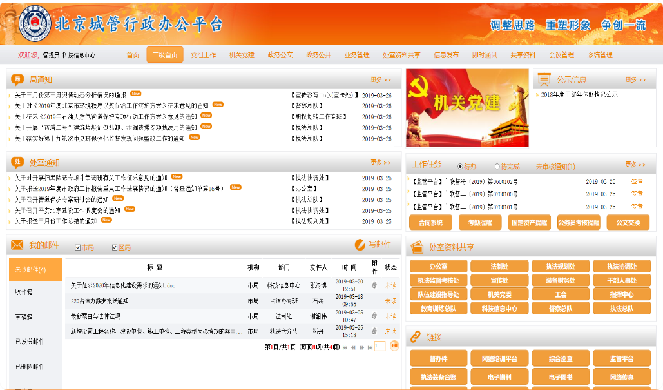Click the Beijing Chengguan emblem logo
The height and width of the screenshot is (390, 663).
(x=35, y=23)
